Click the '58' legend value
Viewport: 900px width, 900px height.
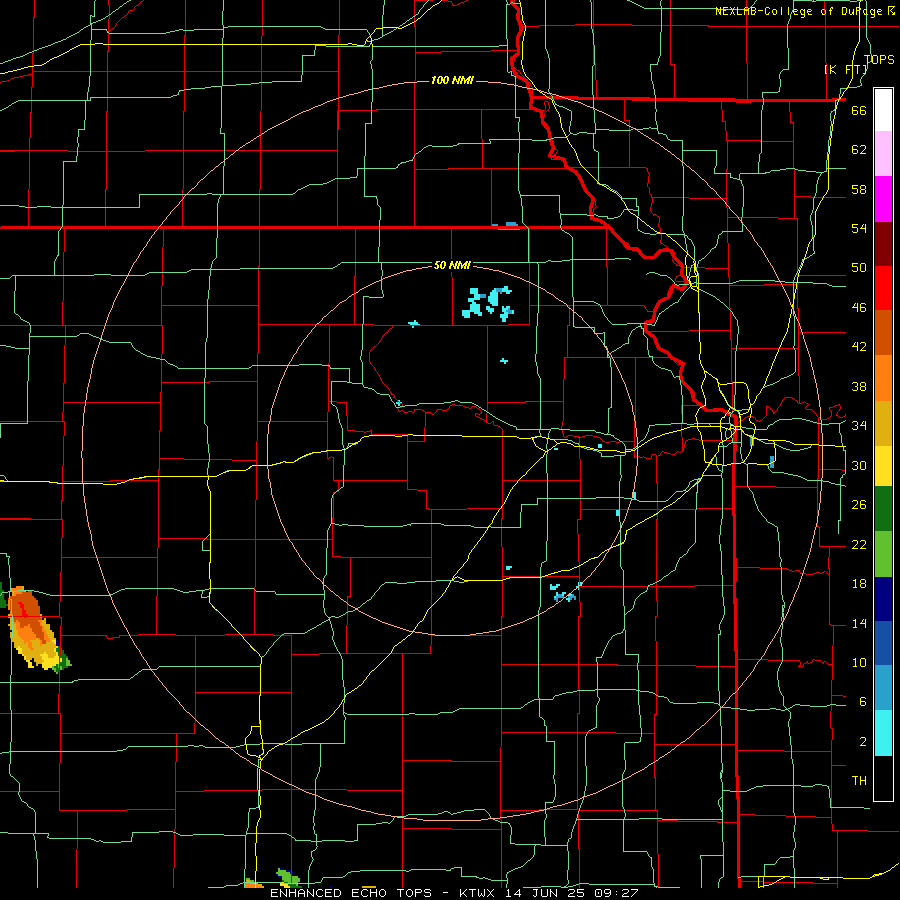[x=859, y=189]
